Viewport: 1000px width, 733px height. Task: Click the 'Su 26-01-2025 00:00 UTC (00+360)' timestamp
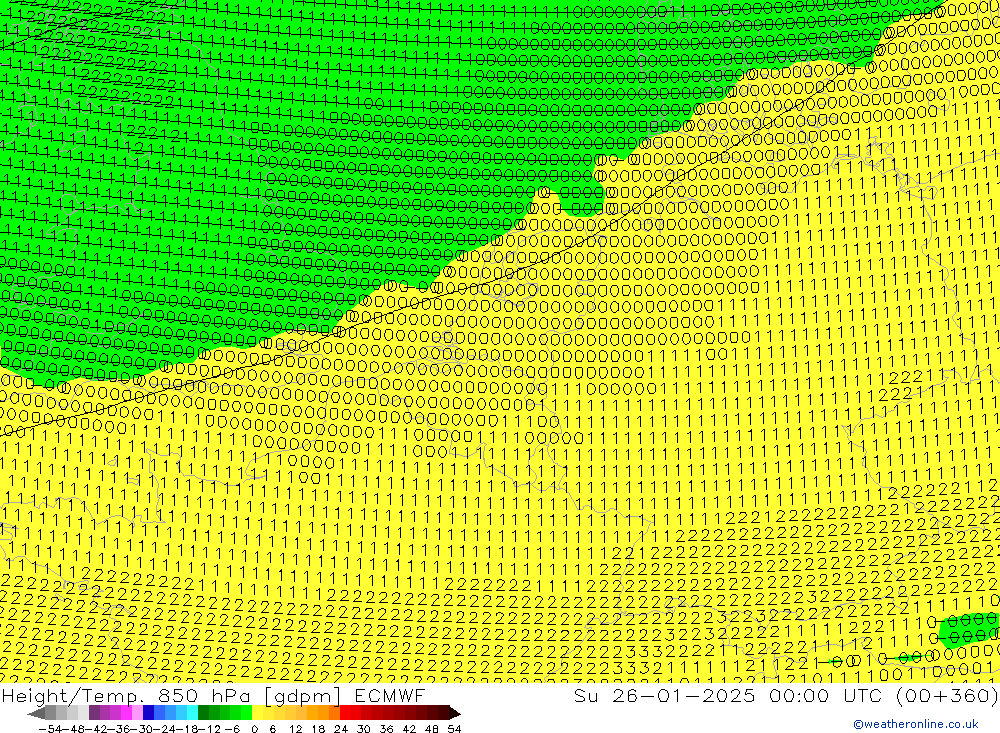786,695
